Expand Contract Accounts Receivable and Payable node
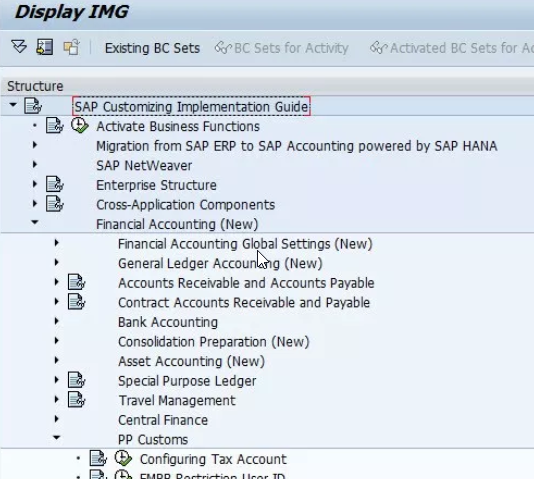This screenshot has width=534, height=479. pos(57,301)
